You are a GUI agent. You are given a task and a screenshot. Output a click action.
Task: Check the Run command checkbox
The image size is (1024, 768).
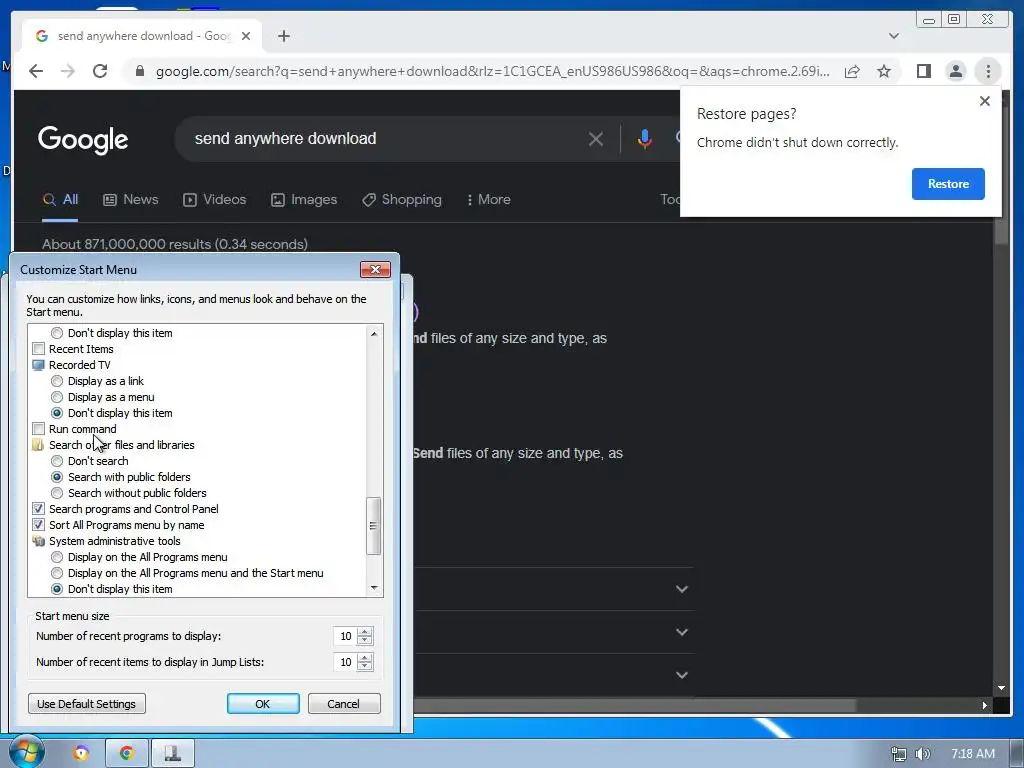tap(39, 429)
